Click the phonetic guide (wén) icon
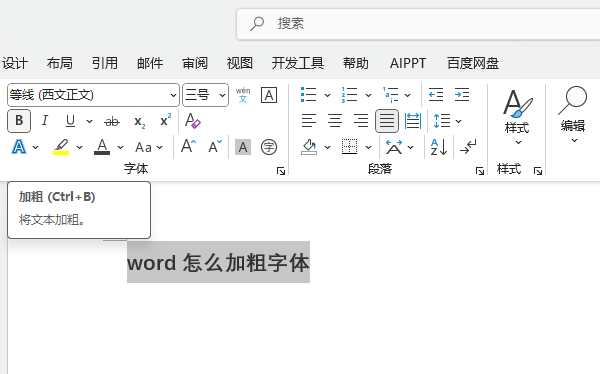The height and width of the screenshot is (374, 600). (x=243, y=95)
